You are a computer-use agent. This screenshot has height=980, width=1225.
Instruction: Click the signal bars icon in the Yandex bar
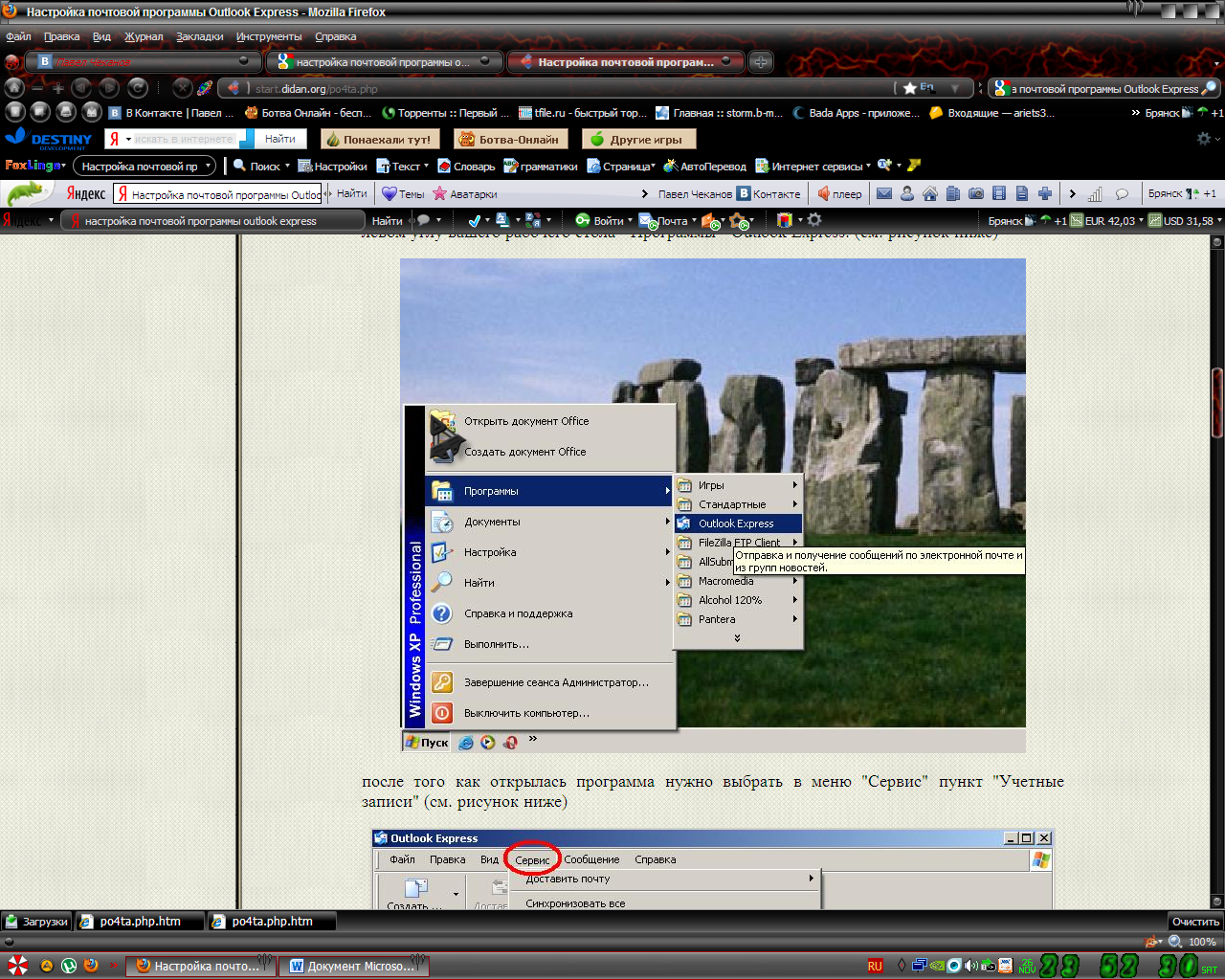coord(1095,194)
